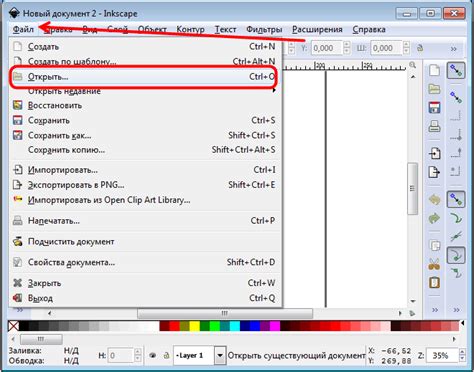Pick the no-color X swatch in palette
This screenshot has width=474, height=372.
pos(13,326)
